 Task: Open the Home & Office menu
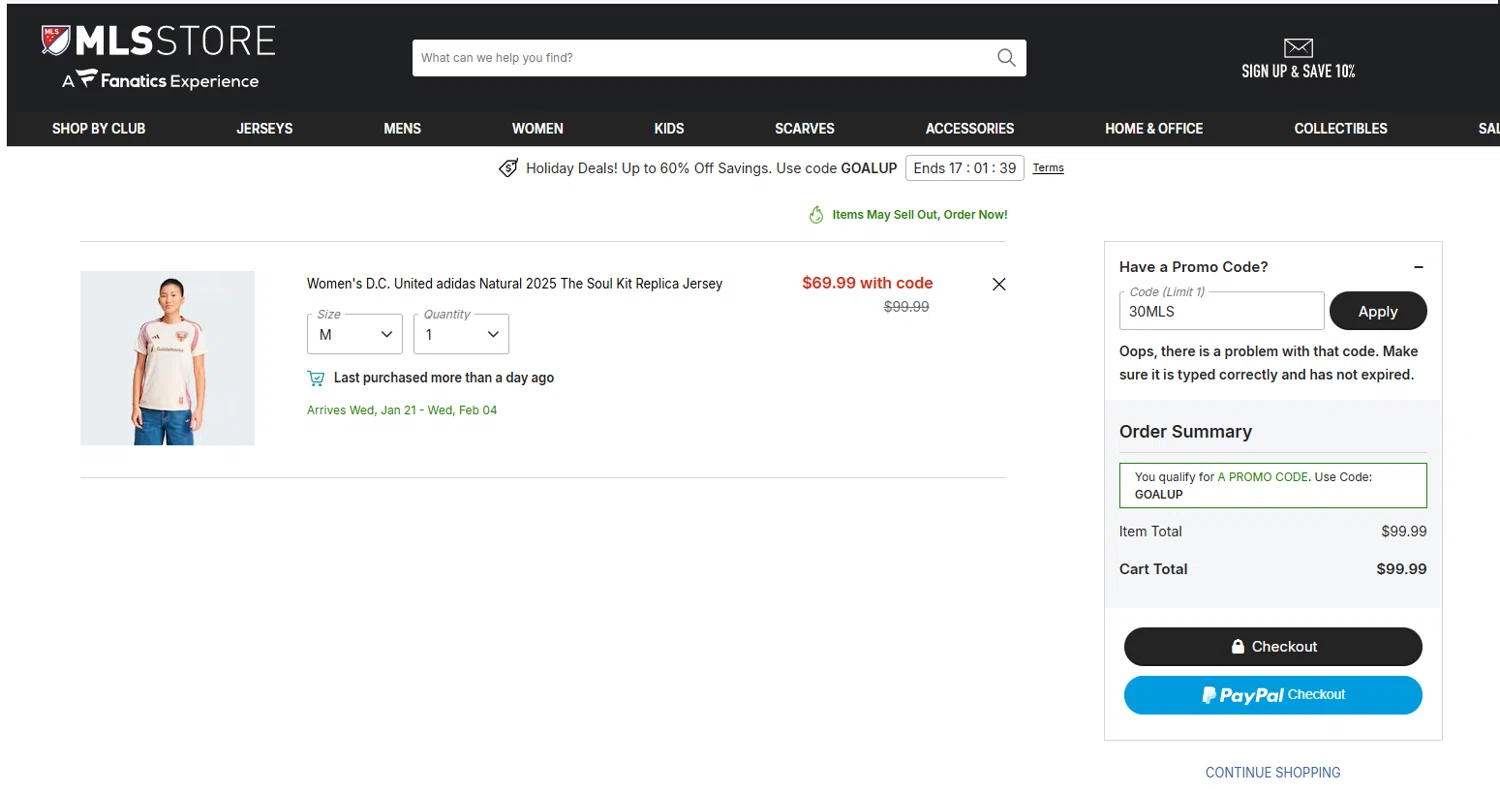point(1154,129)
